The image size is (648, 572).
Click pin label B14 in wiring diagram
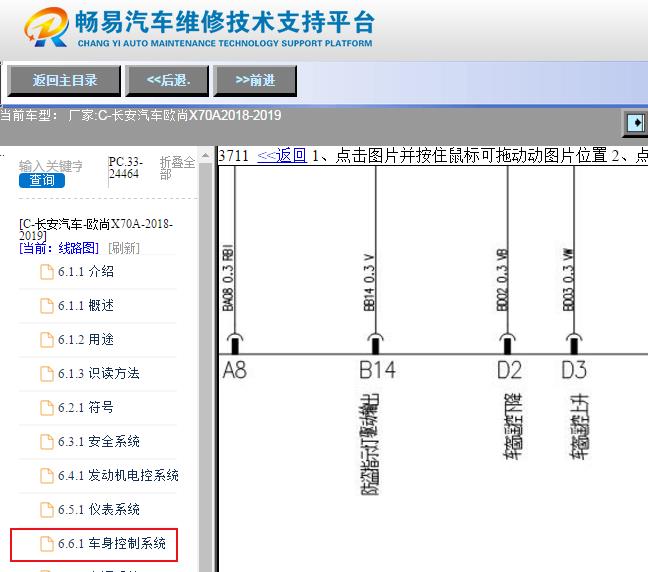tap(377, 370)
